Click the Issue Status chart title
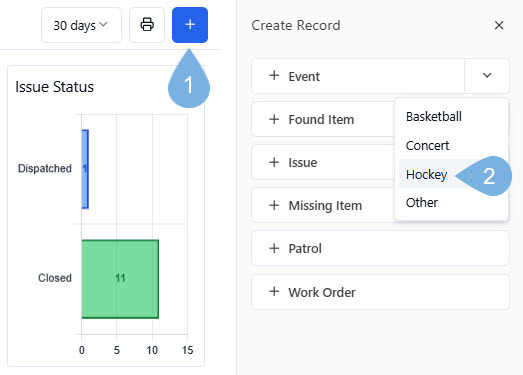This screenshot has width=523, height=375. tap(55, 87)
